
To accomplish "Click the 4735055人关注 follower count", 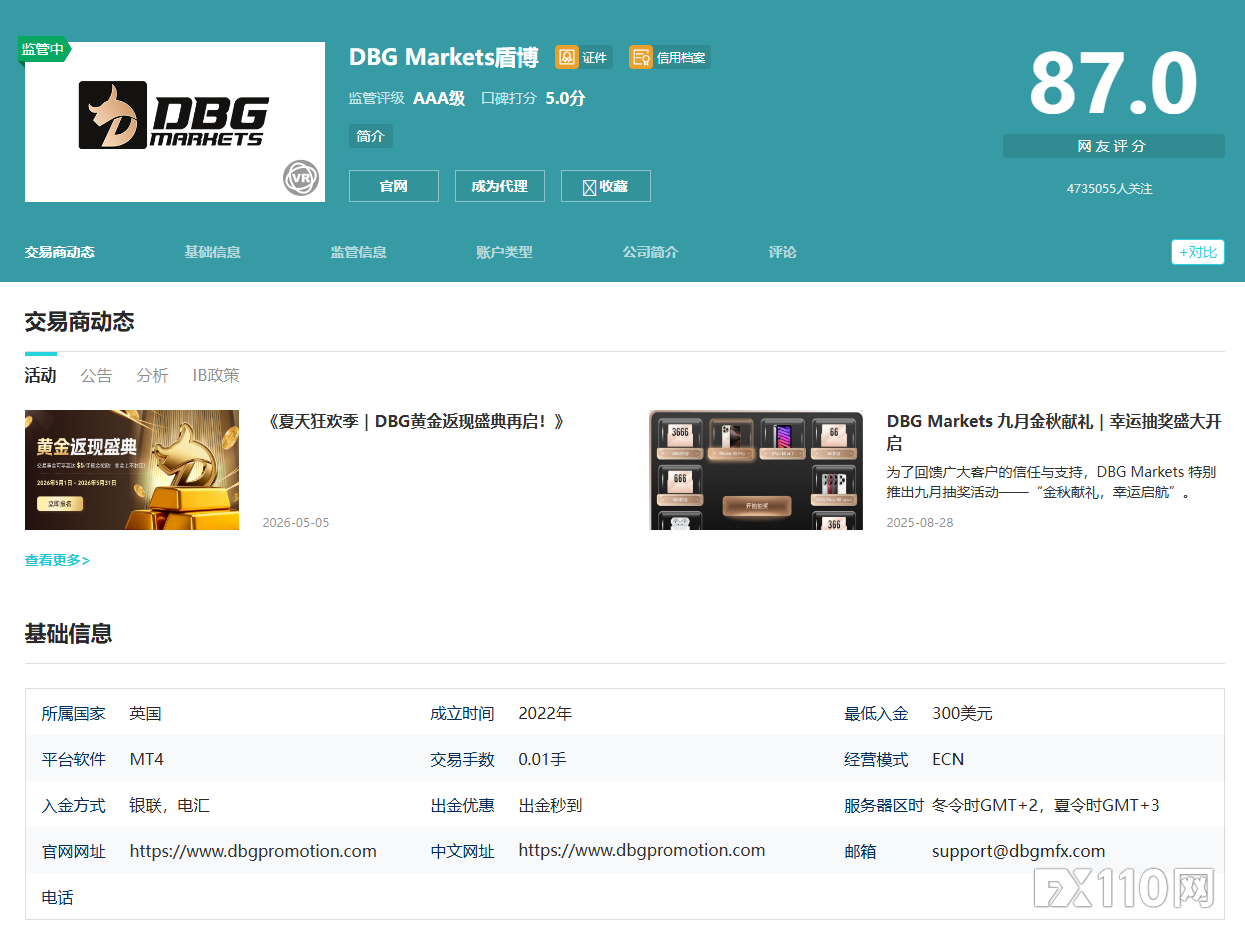I will [x=1110, y=188].
